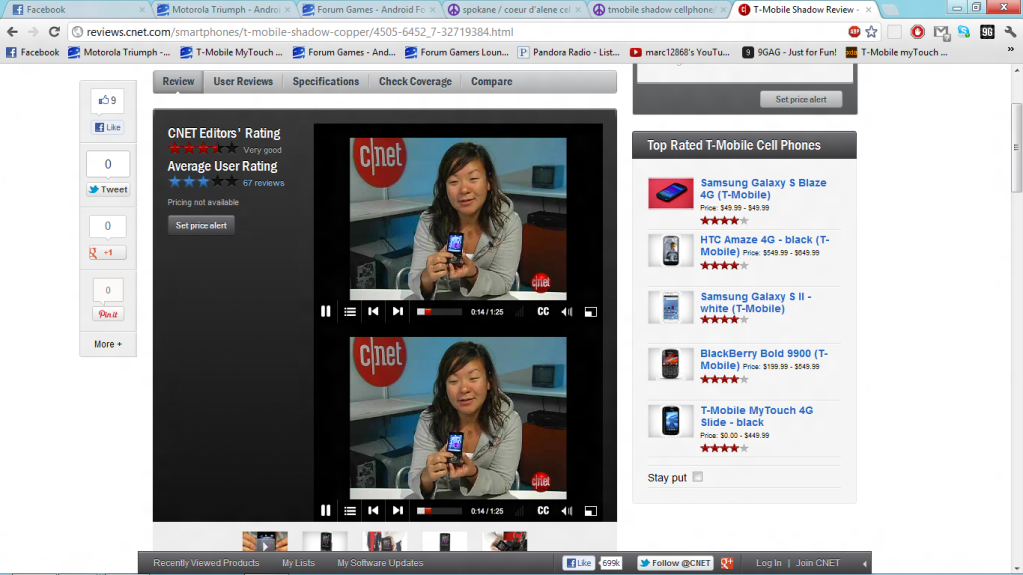Image resolution: width=1023 pixels, height=575 pixels.
Task: Mute the lower video's volume
Action: [567, 511]
